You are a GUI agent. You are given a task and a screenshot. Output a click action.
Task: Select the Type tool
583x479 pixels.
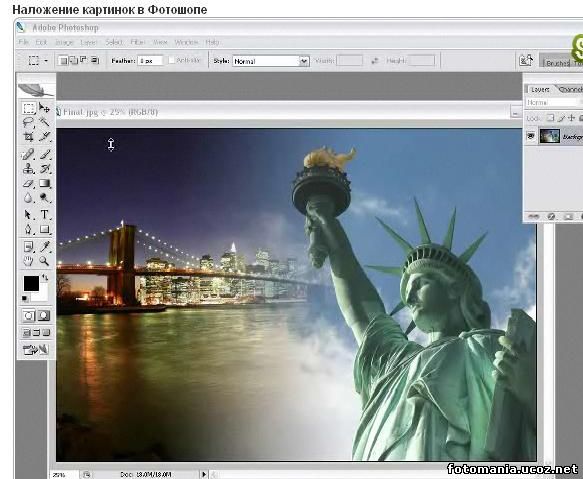pyautogui.click(x=44, y=215)
